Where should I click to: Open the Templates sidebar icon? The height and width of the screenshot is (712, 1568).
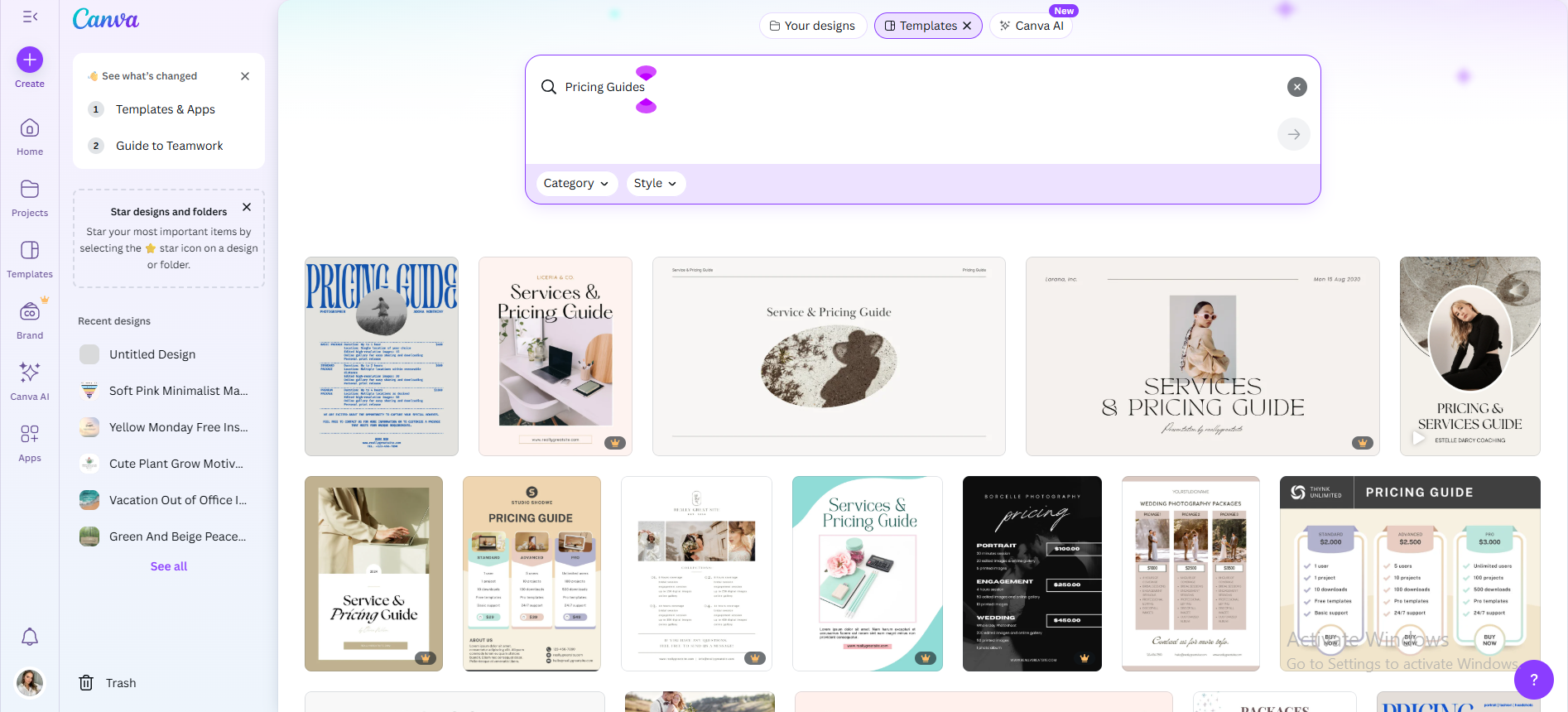click(30, 251)
